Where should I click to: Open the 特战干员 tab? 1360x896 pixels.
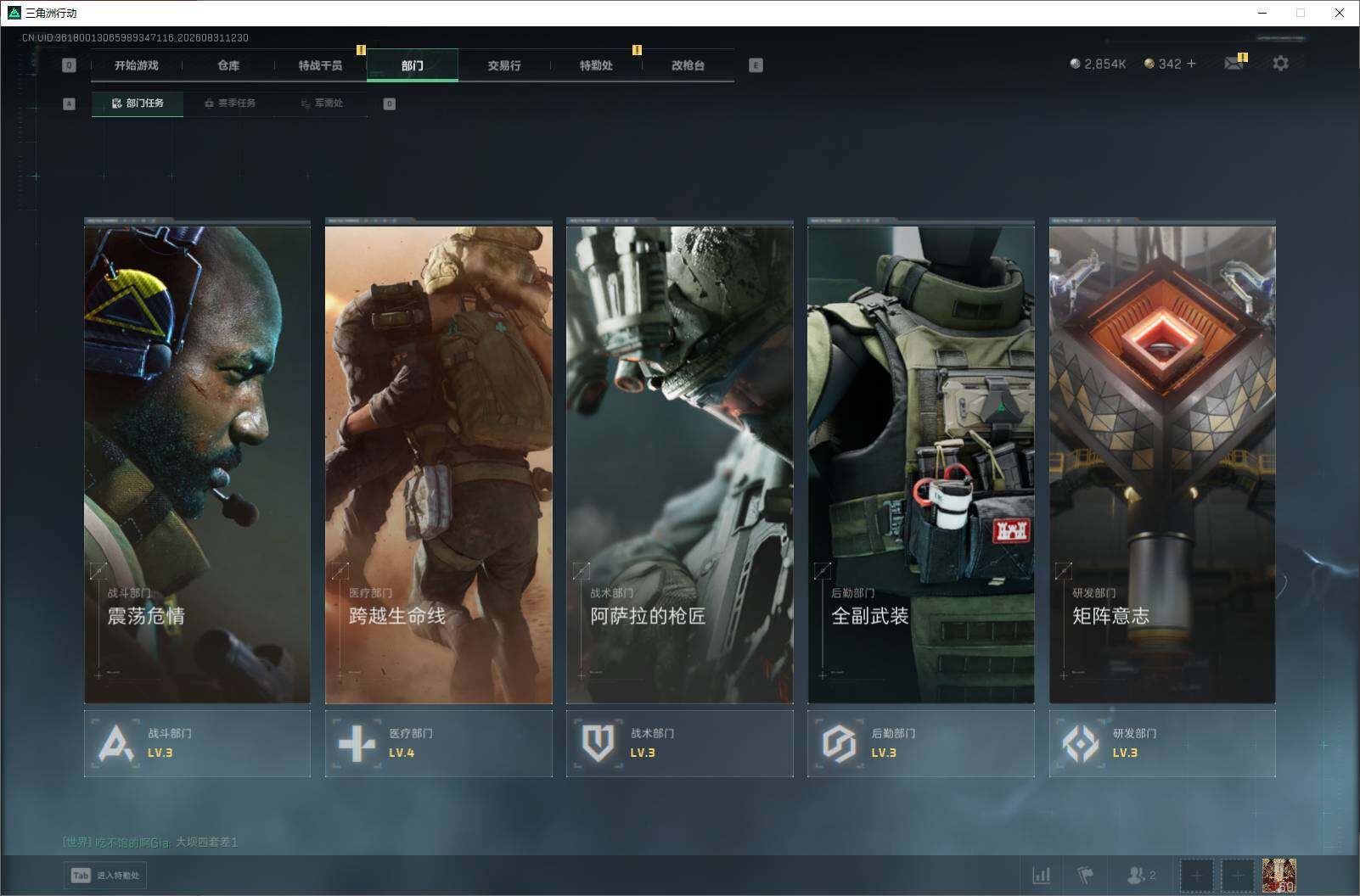[x=320, y=65]
